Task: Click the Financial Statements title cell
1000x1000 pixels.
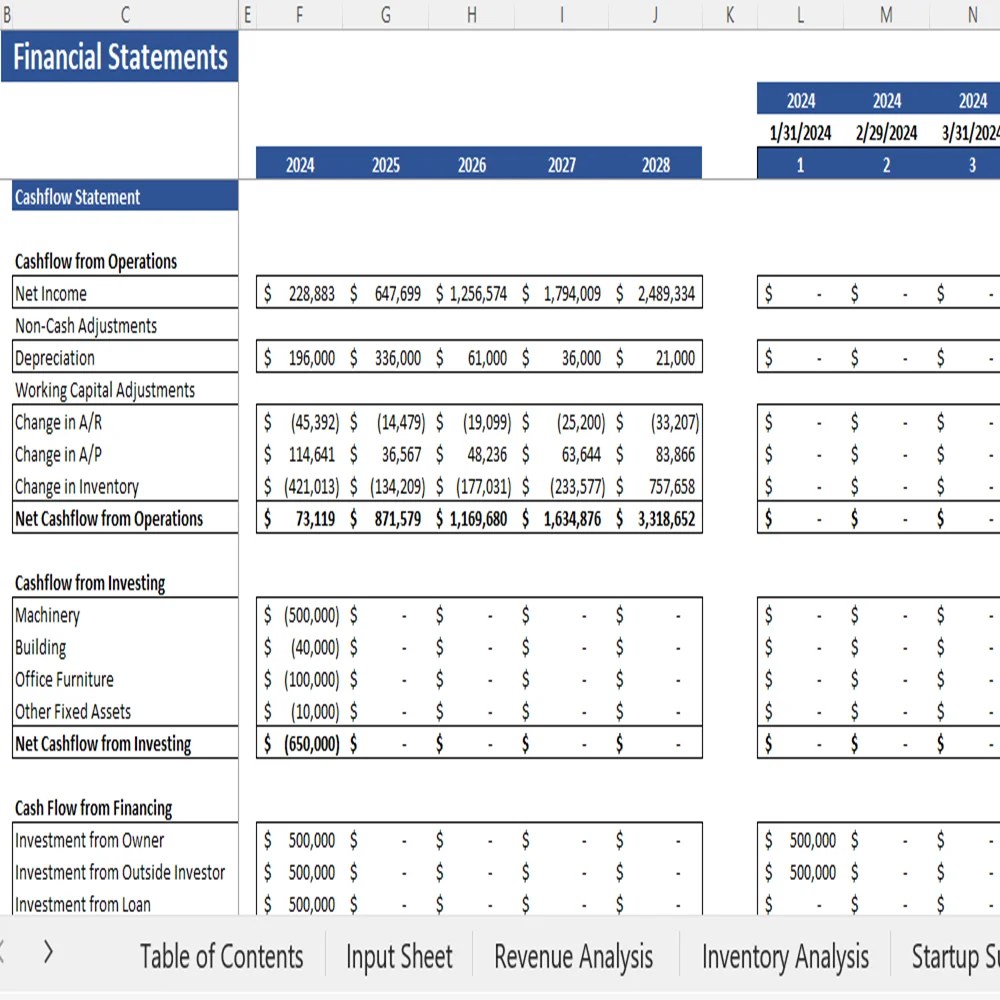Action: tap(120, 57)
